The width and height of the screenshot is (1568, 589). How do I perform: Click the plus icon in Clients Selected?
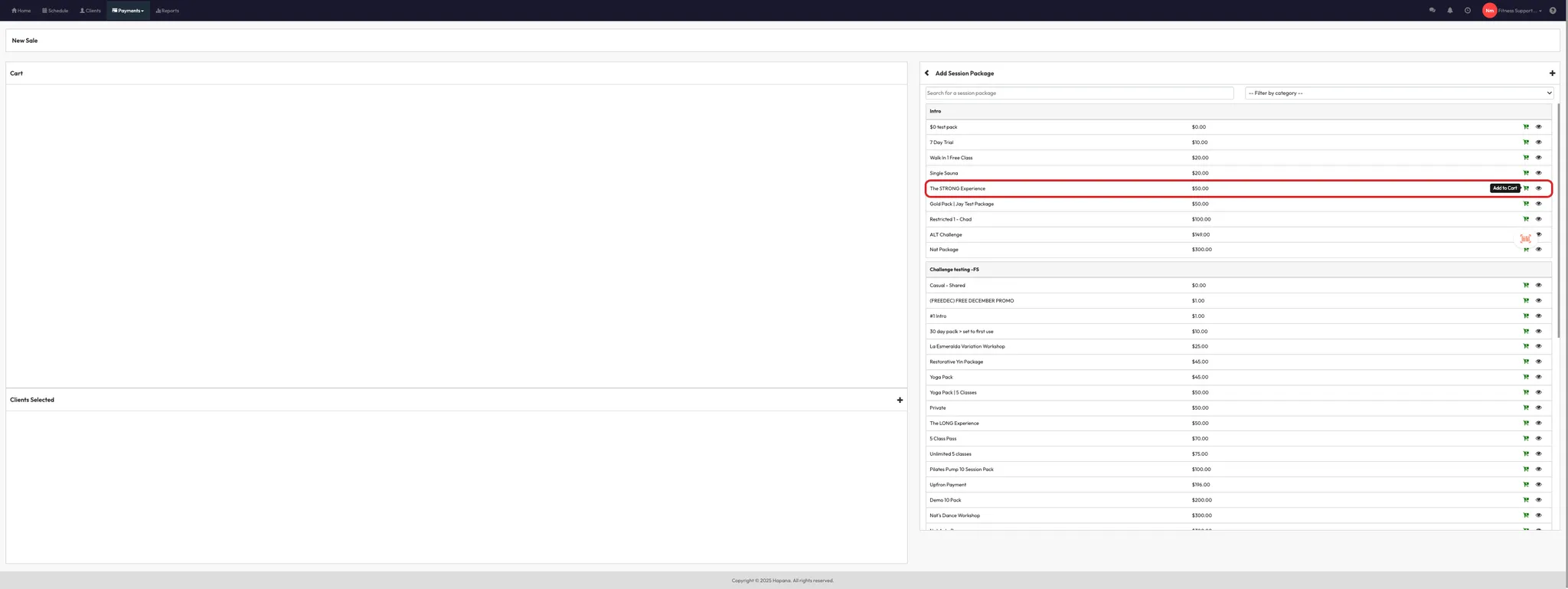tap(900, 400)
